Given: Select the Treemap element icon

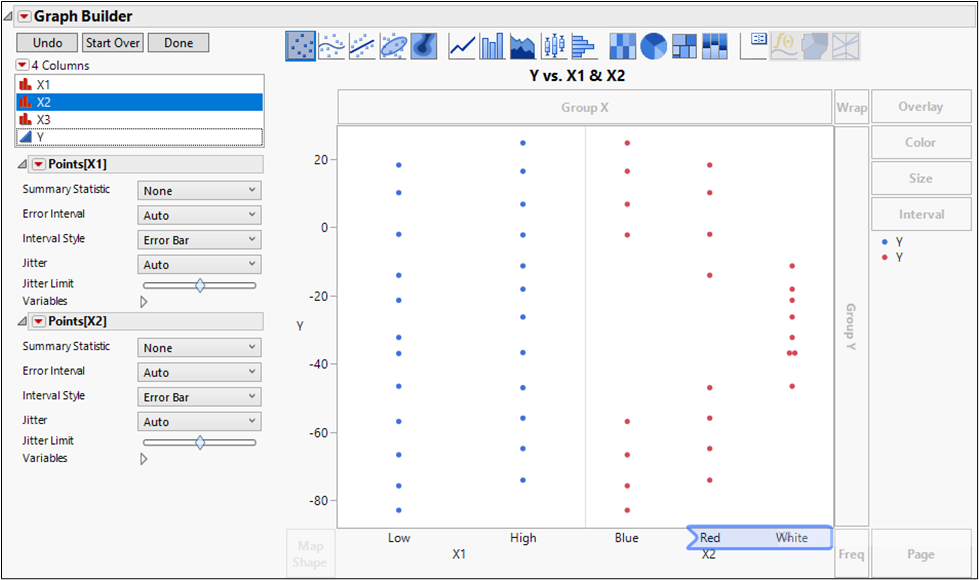Looking at the screenshot, I should click(x=684, y=46).
